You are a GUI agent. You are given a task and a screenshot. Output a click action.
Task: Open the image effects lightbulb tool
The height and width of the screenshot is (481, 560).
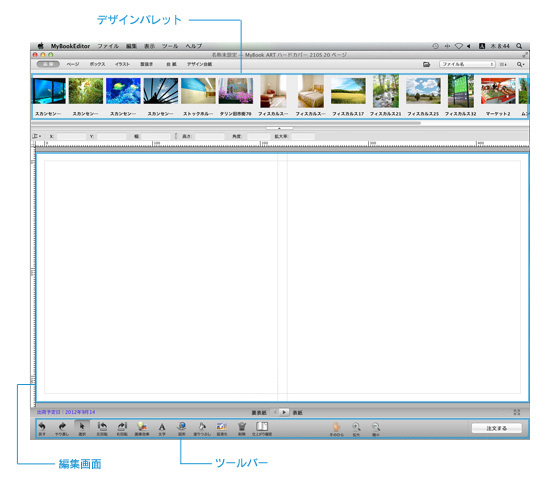coord(142,426)
